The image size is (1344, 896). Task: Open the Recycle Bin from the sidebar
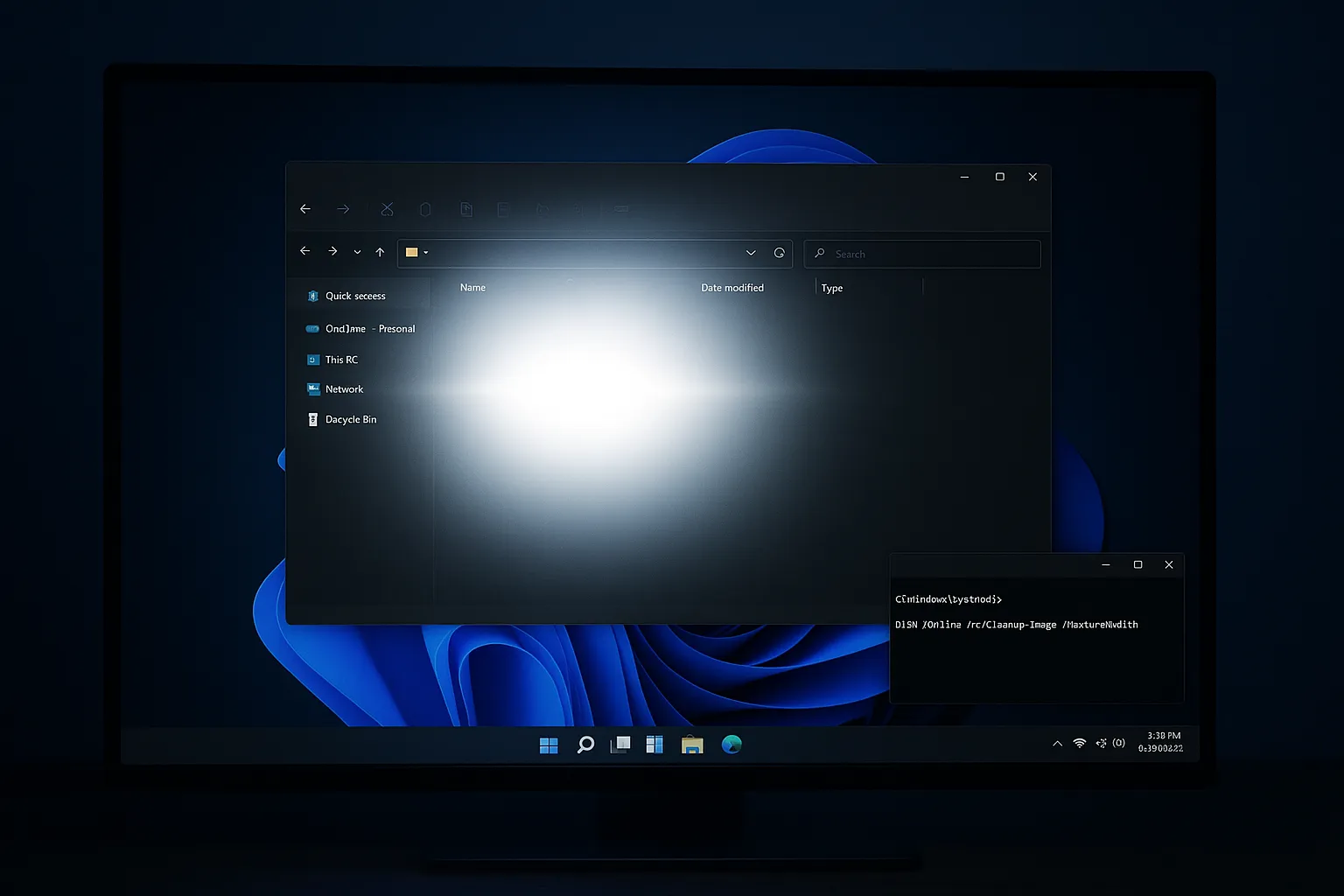[x=352, y=419]
